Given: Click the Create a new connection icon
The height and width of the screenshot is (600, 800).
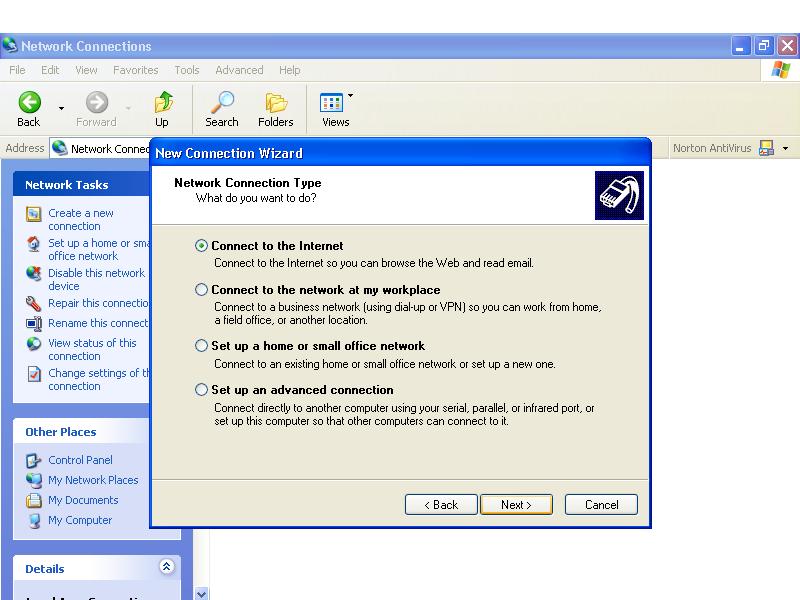Looking at the screenshot, I should (x=34, y=214).
